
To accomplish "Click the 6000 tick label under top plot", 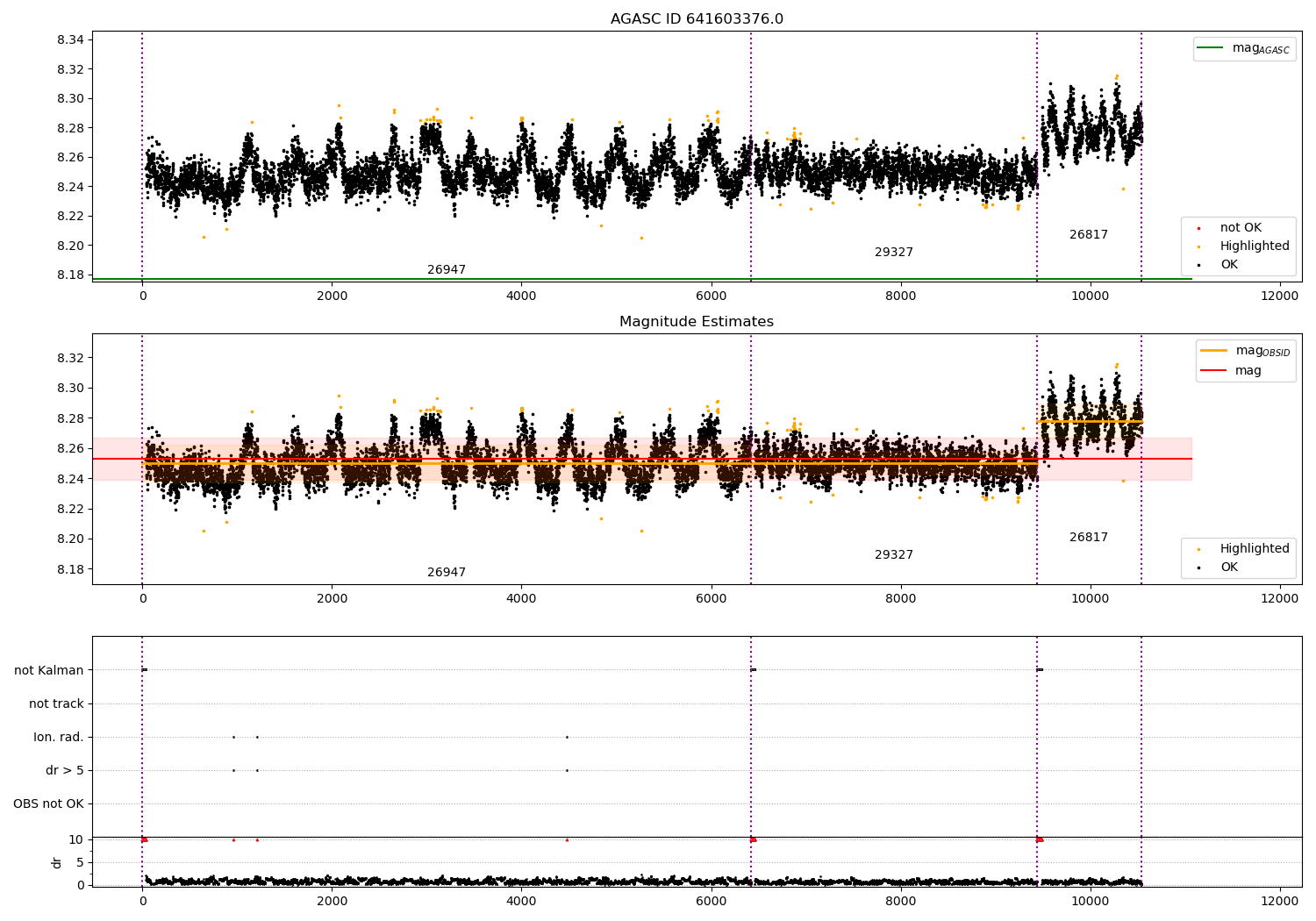I will pyautogui.click(x=711, y=296).
